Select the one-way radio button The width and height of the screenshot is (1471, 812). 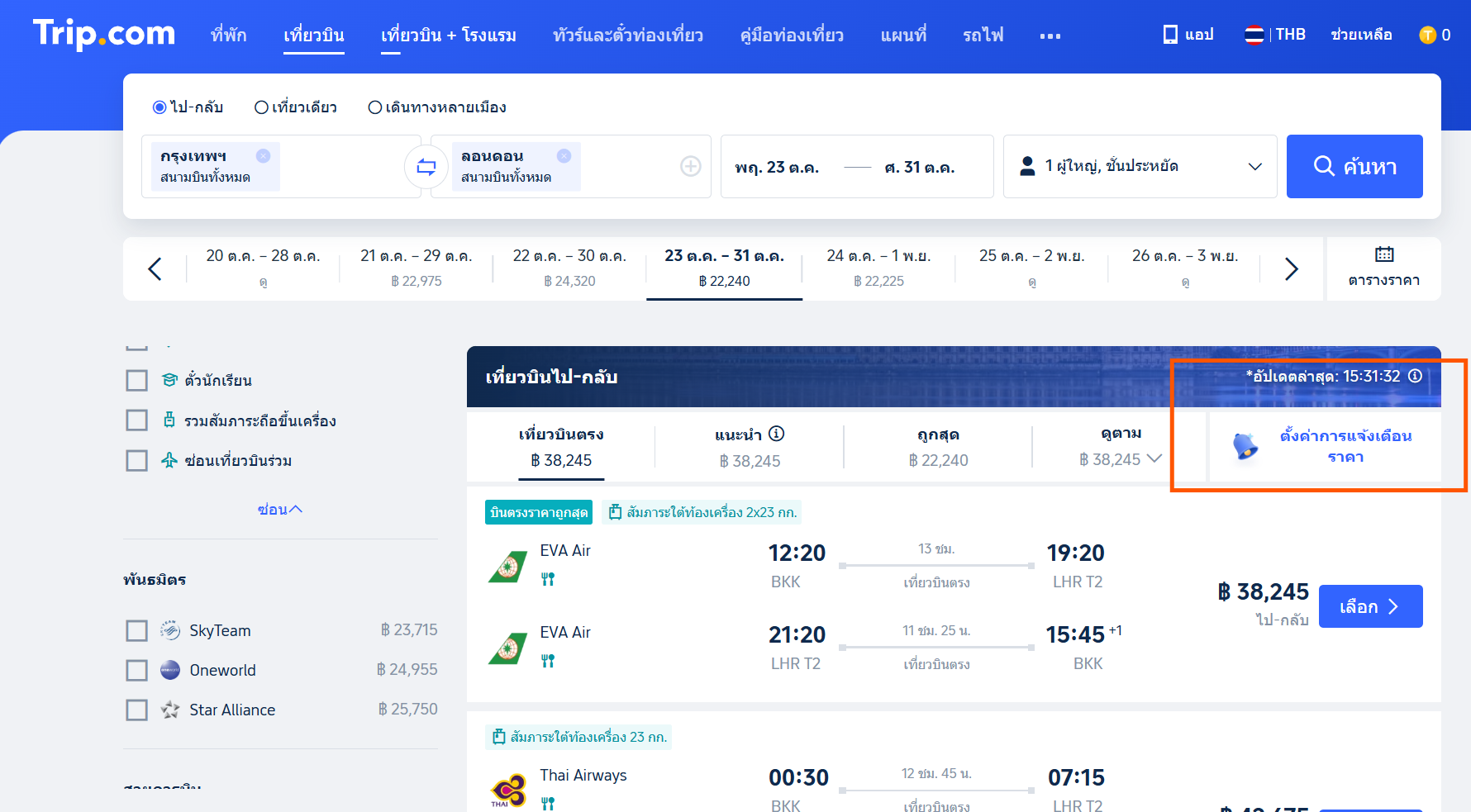261,107
